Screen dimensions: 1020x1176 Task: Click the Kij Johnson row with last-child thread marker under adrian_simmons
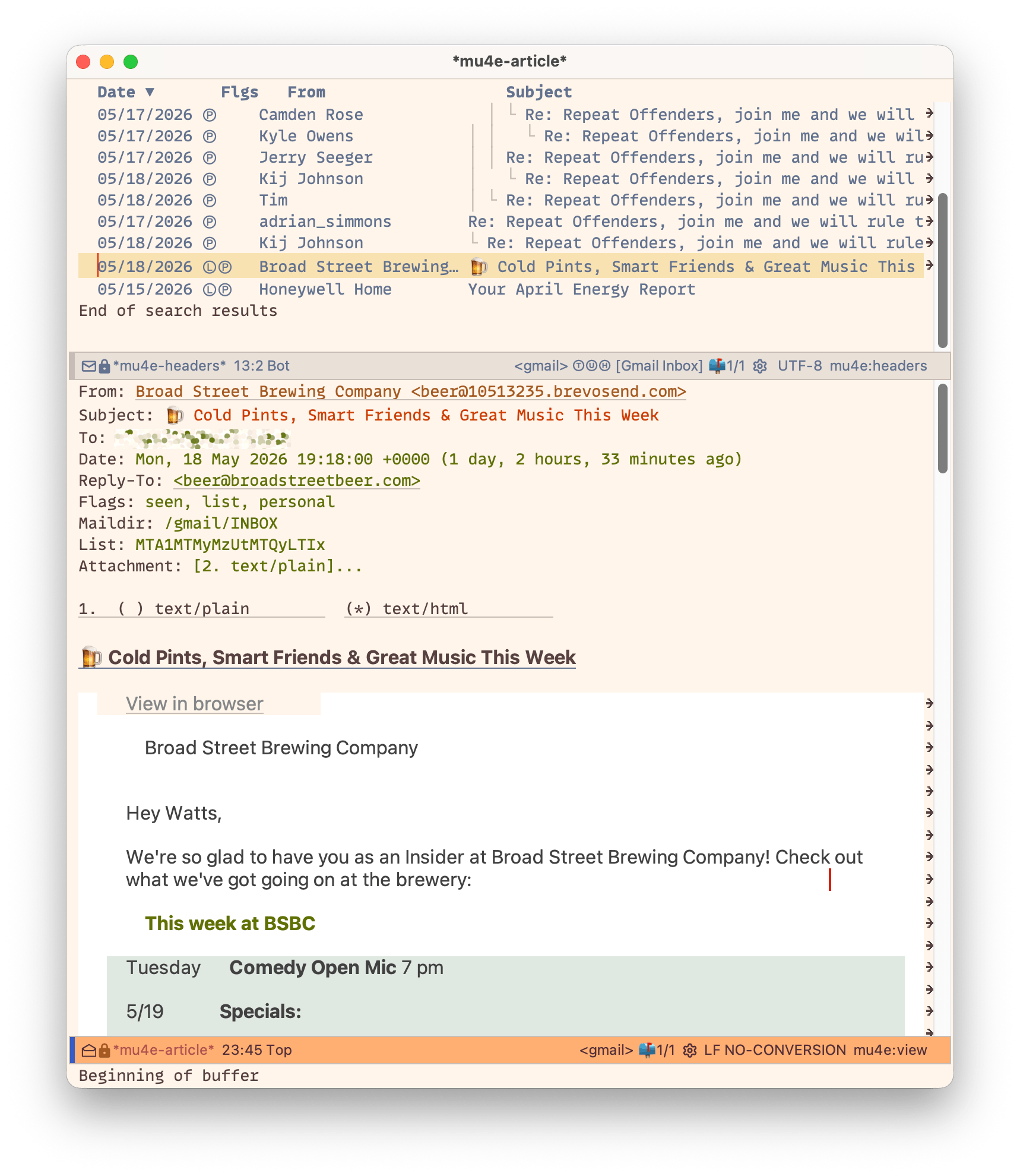pos(501,243)
